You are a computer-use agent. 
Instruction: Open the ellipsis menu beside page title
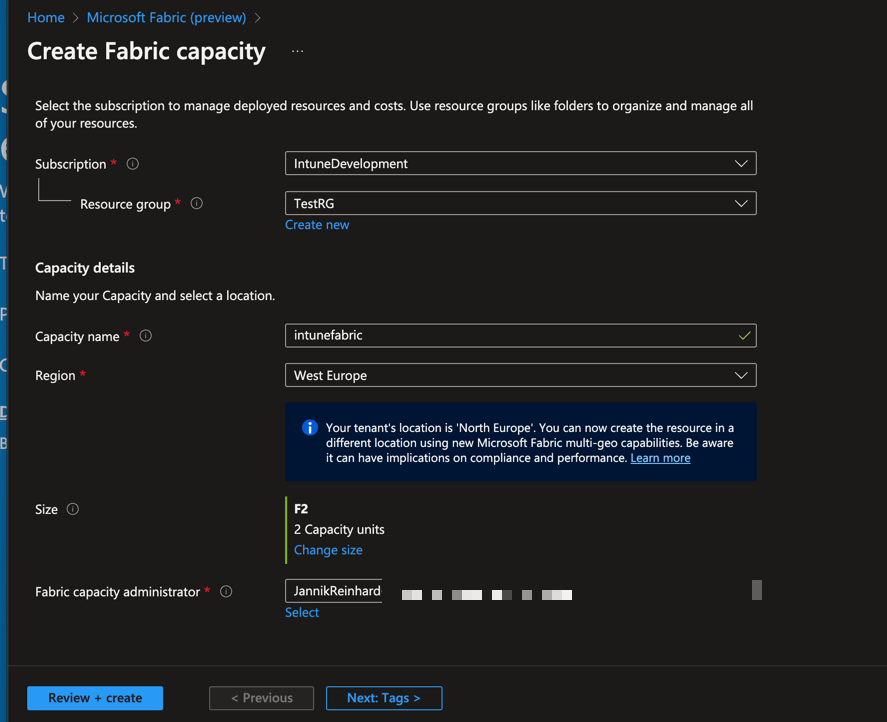point(297,52)
